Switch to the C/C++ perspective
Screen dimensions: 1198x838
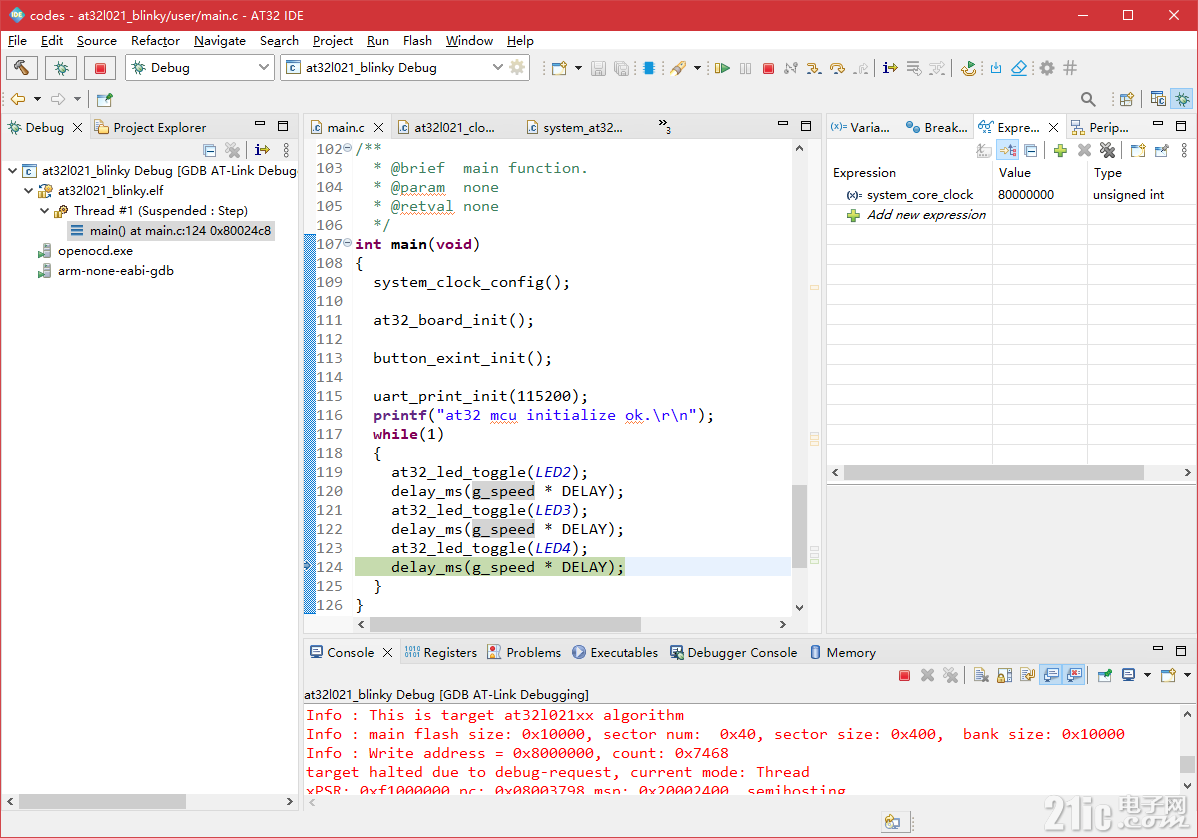(1158, 99)
